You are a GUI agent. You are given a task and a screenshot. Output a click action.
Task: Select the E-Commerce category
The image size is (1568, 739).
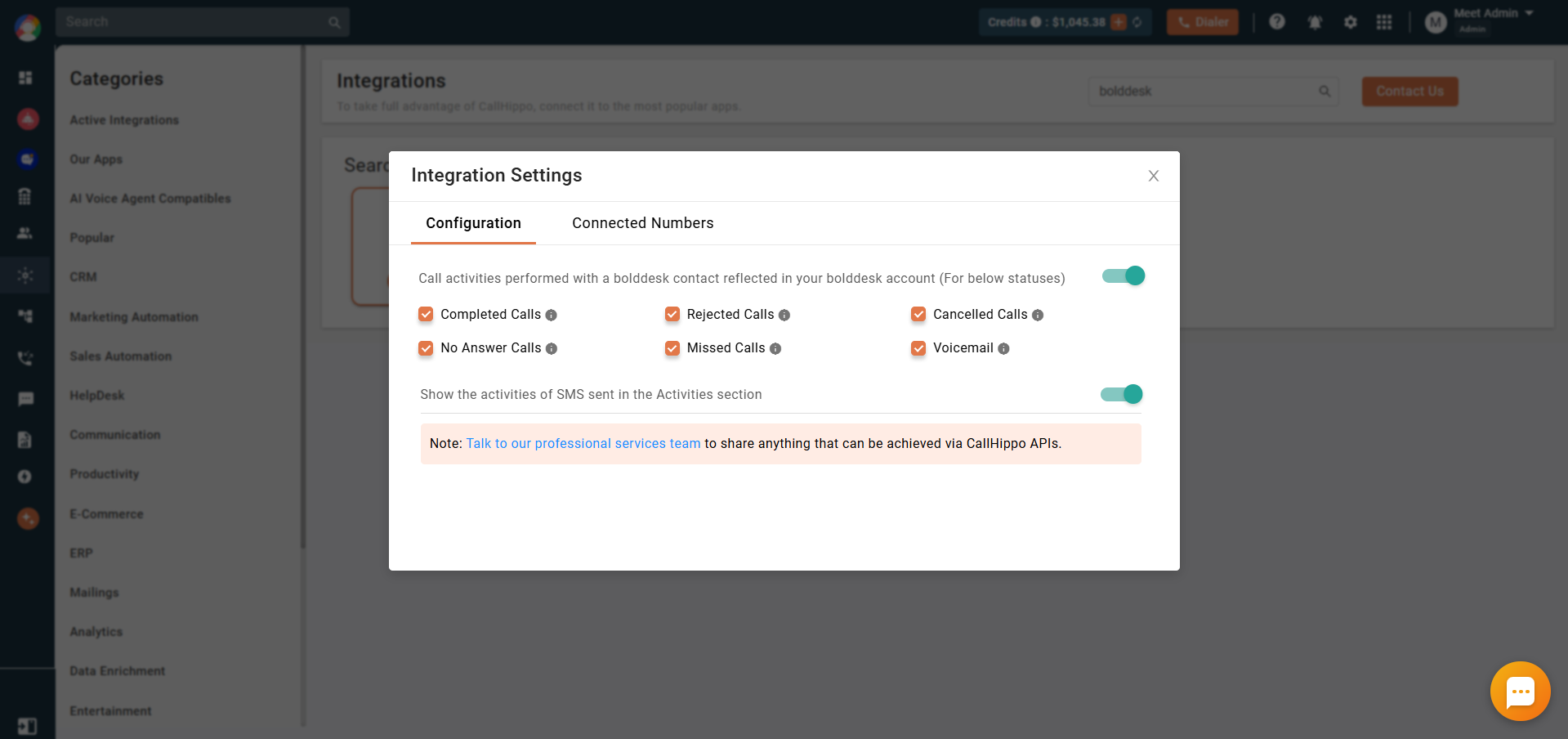(x=106, y=514)
